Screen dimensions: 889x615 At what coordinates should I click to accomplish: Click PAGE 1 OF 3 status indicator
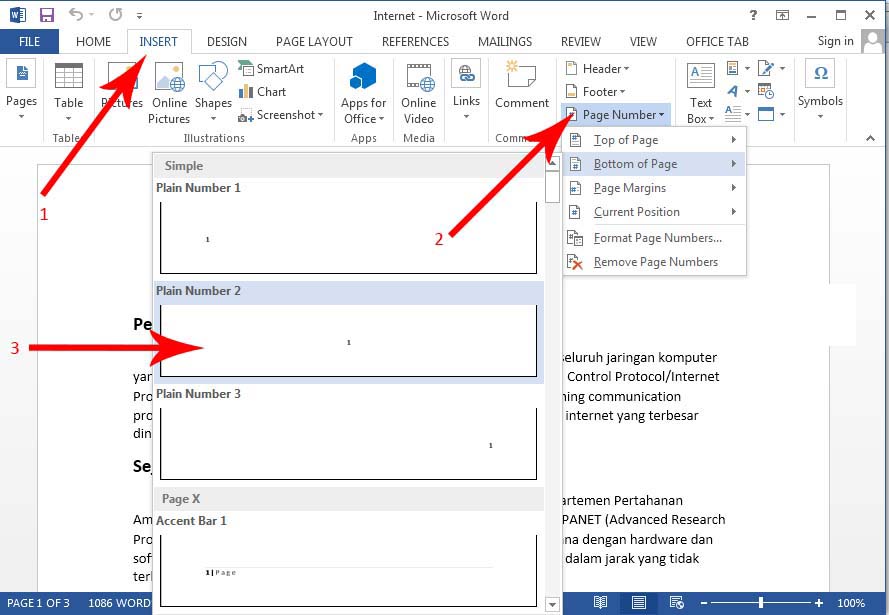point(39,603)
